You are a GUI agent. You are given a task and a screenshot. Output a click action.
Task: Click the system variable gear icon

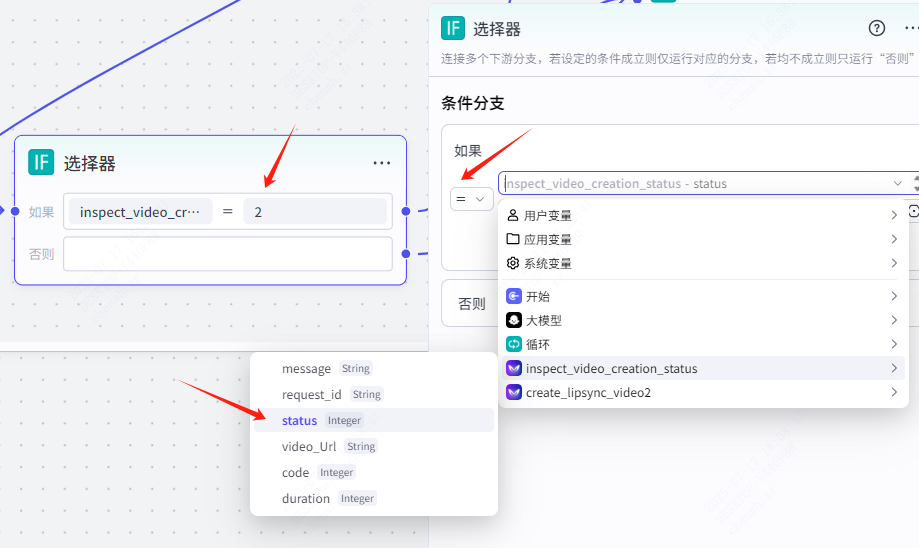click(513, 263)
